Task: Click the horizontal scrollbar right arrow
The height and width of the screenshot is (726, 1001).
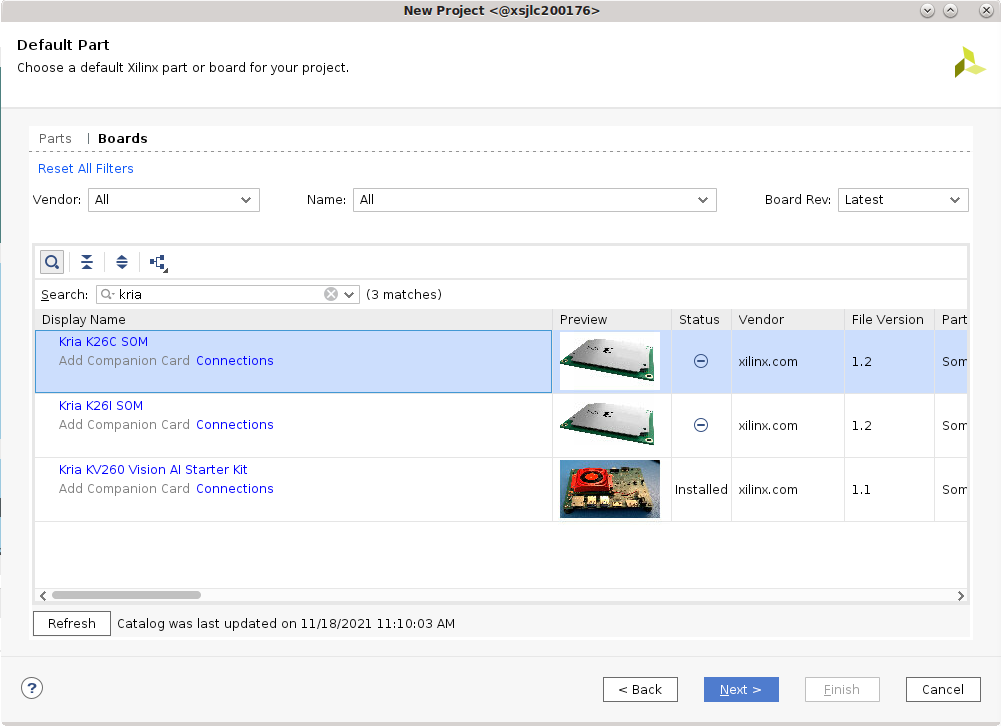Action: pos(960,595)
